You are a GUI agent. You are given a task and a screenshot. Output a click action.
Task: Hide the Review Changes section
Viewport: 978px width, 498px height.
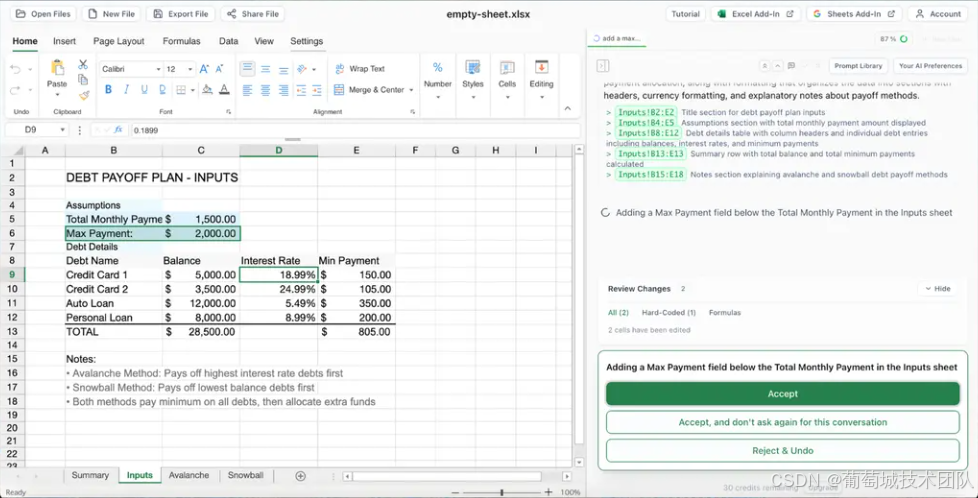937,289
